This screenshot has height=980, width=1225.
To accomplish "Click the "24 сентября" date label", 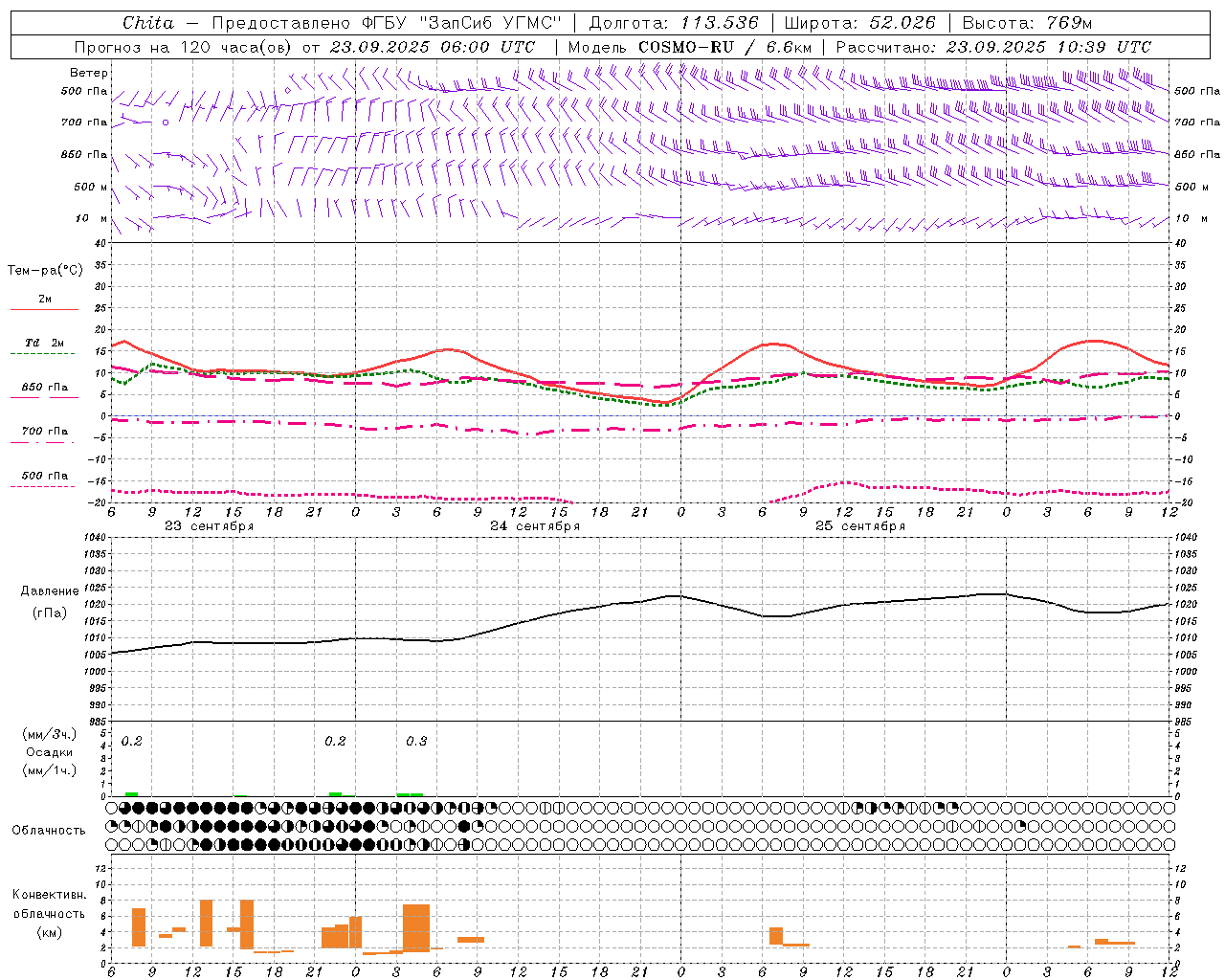I will point(535,526).
